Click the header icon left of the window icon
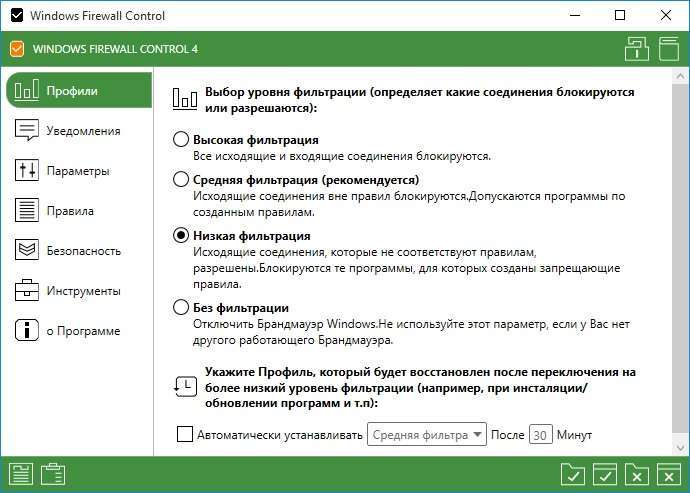 [x=637, y=49]
